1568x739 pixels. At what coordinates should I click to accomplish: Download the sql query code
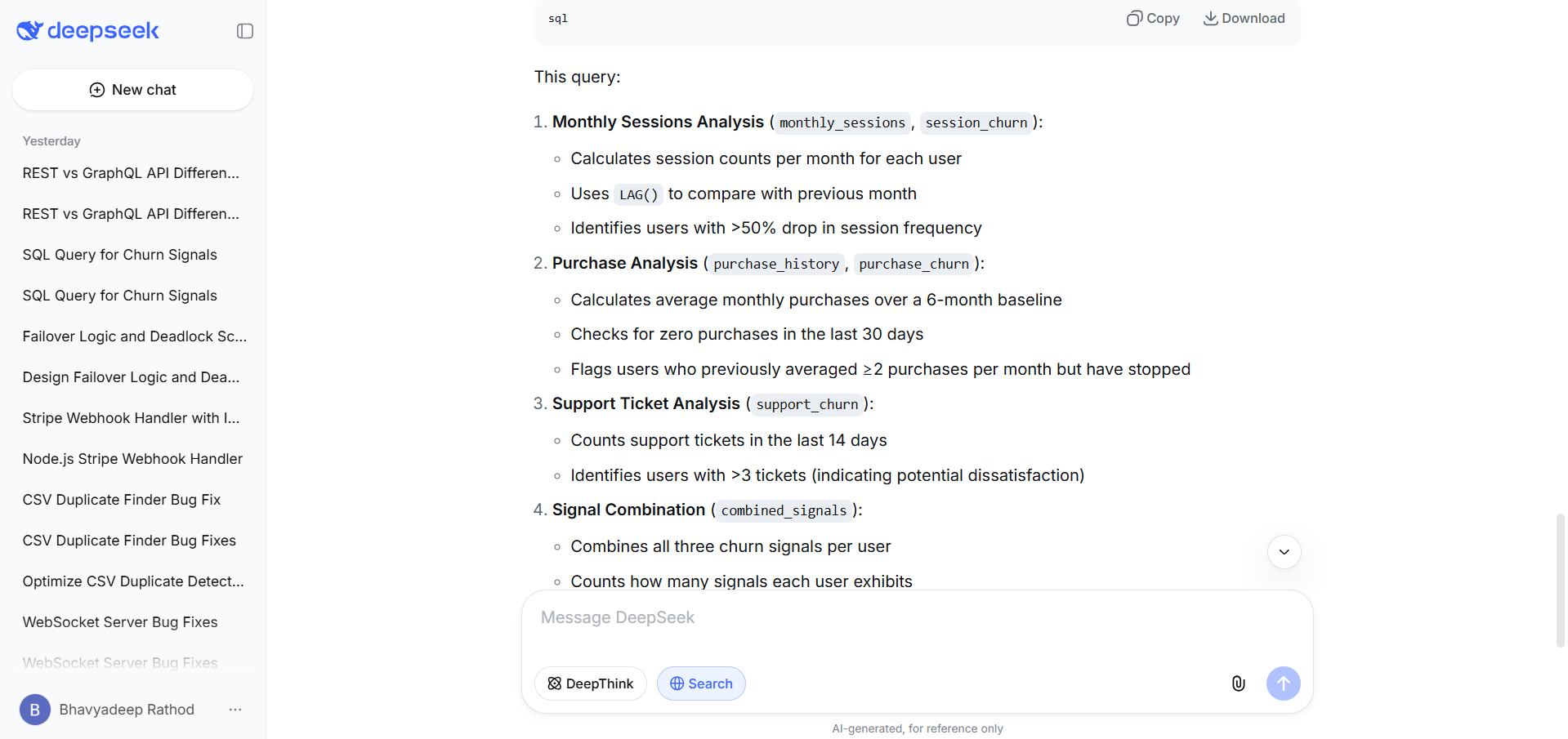[x=1244, y=18]
